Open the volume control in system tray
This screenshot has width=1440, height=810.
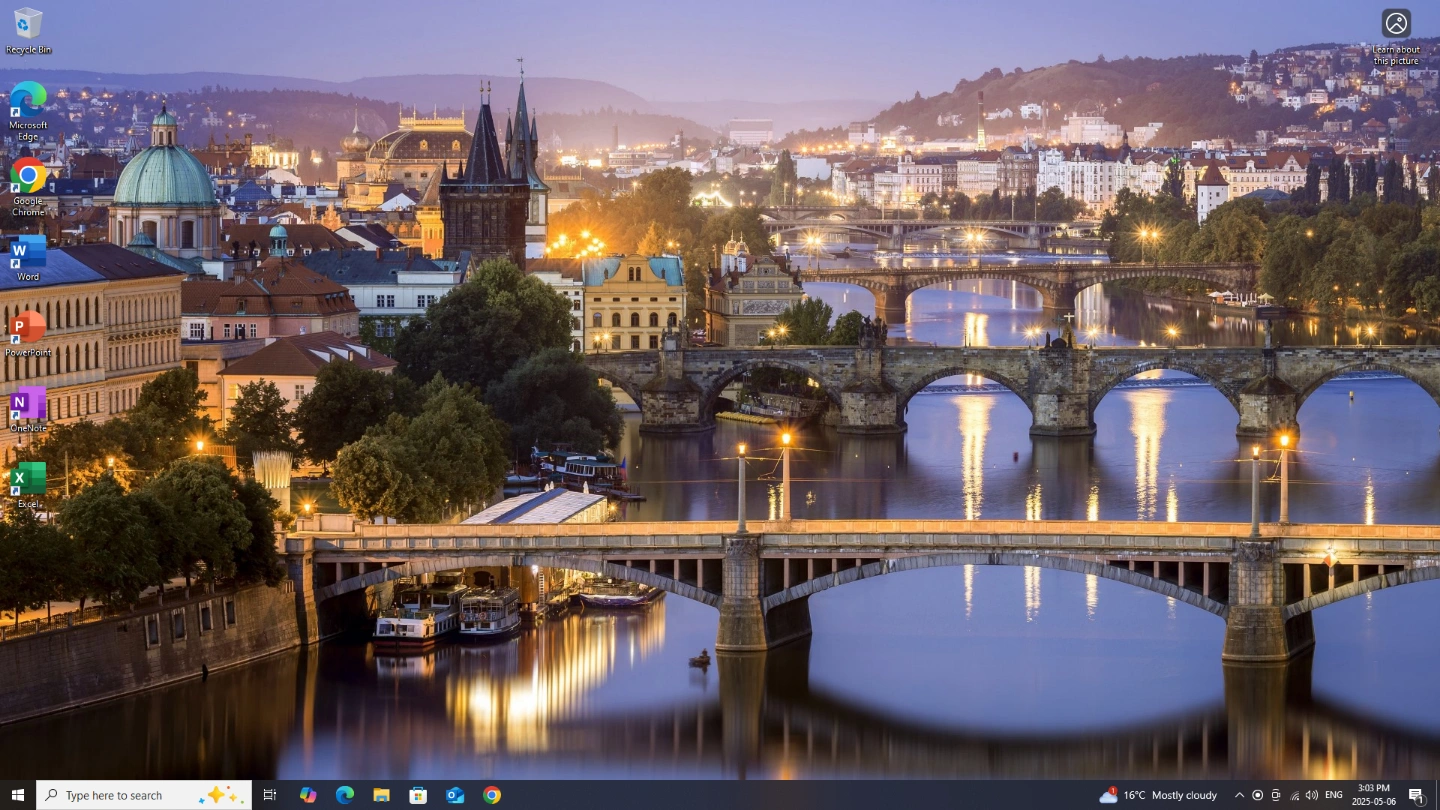1312,795
